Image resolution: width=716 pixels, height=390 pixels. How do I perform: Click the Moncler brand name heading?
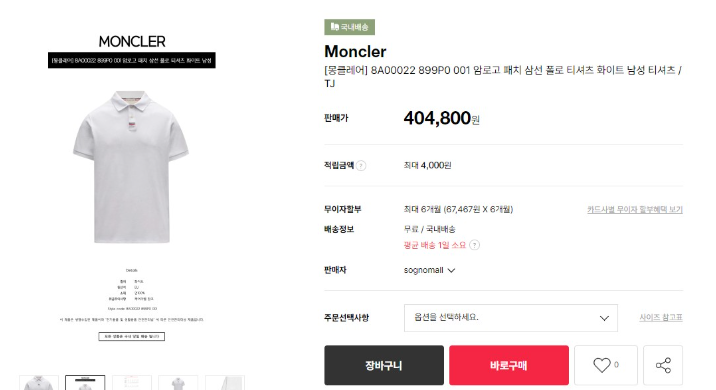(355, 52)
